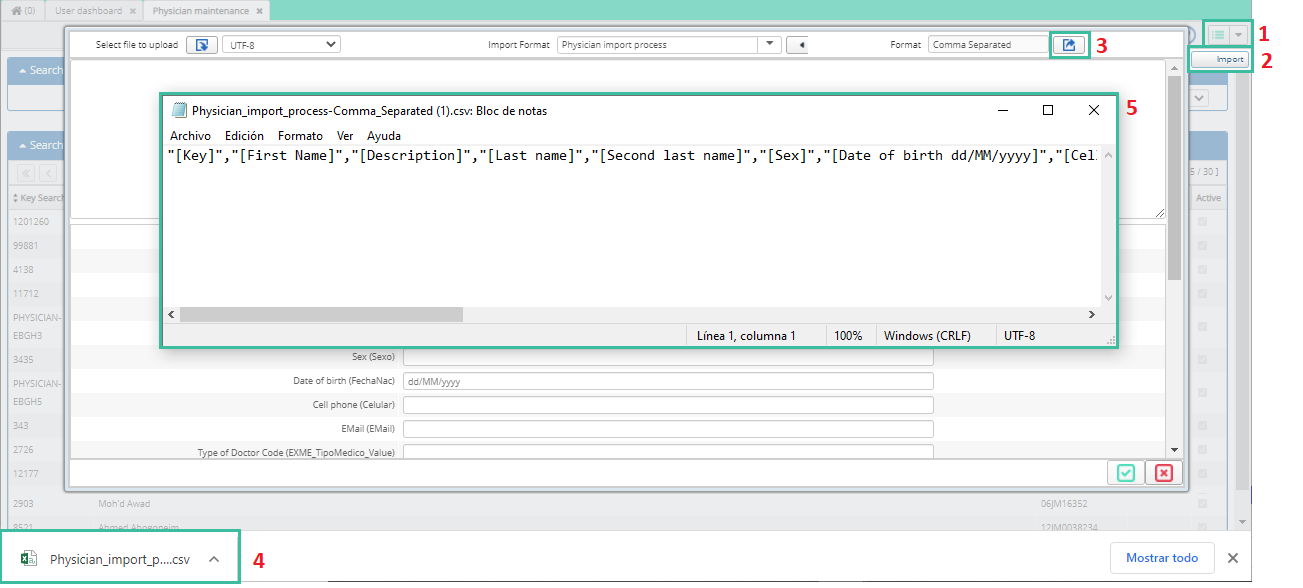Click the Notepad vertical scroll down arrow
Viewport: 1303px width, 588px height.
[1107, 298]
